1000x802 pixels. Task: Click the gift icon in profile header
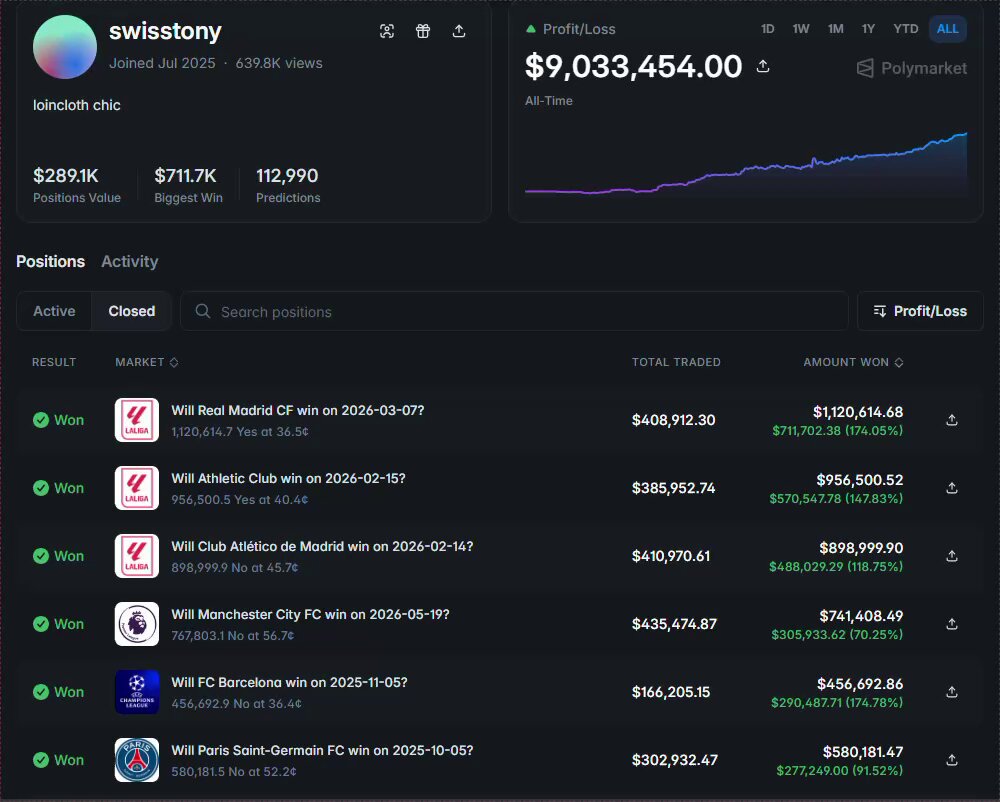coord(423,31)
